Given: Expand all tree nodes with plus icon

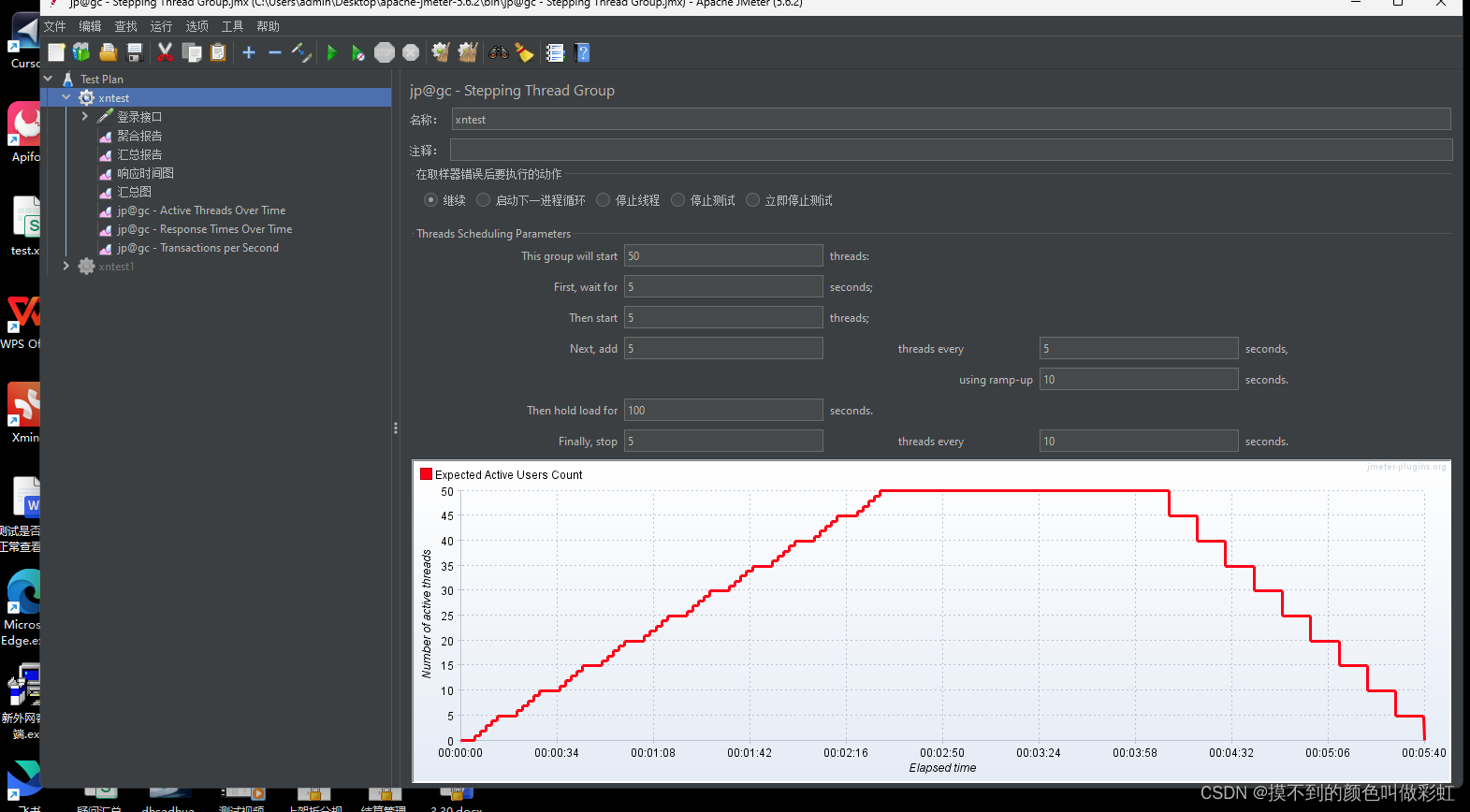Looking at the screenshot, I should (x=249, y=52).
